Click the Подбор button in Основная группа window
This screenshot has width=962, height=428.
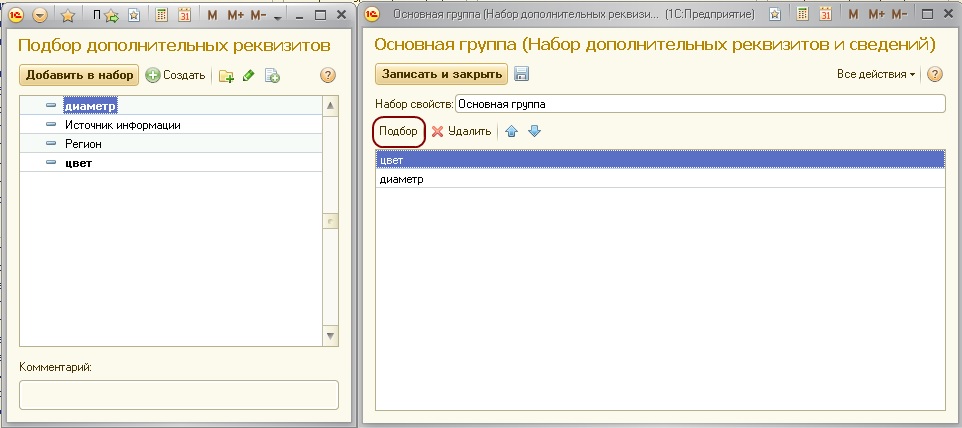pos(398,131)
